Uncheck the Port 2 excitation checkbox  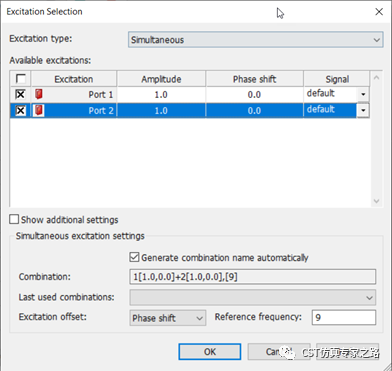click(20, 110)
